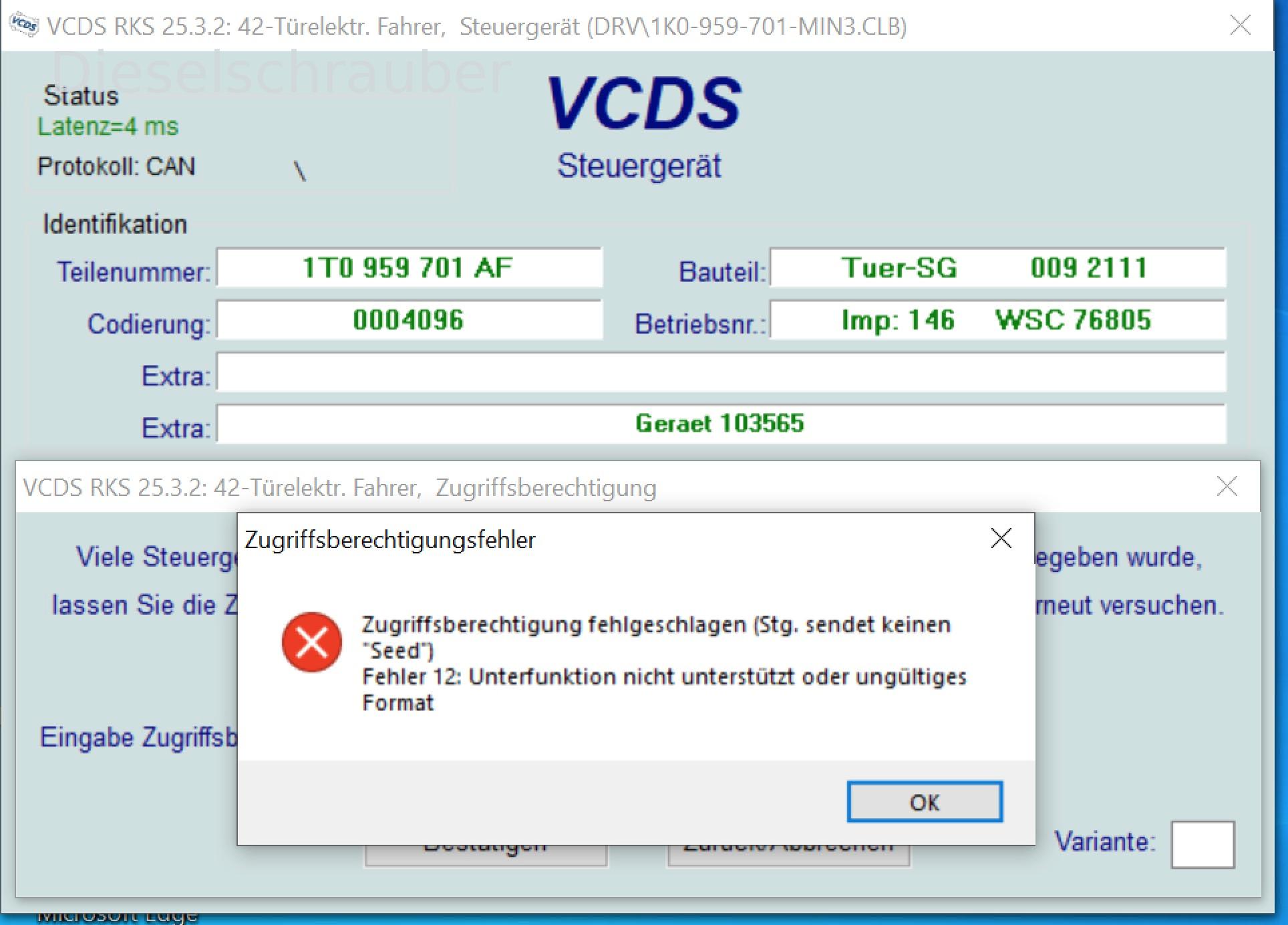Screen dimensions: 1288x925
Task: Close the Zugriffsberechtigungsfehler error dialog
Action: coord(1001,538)
